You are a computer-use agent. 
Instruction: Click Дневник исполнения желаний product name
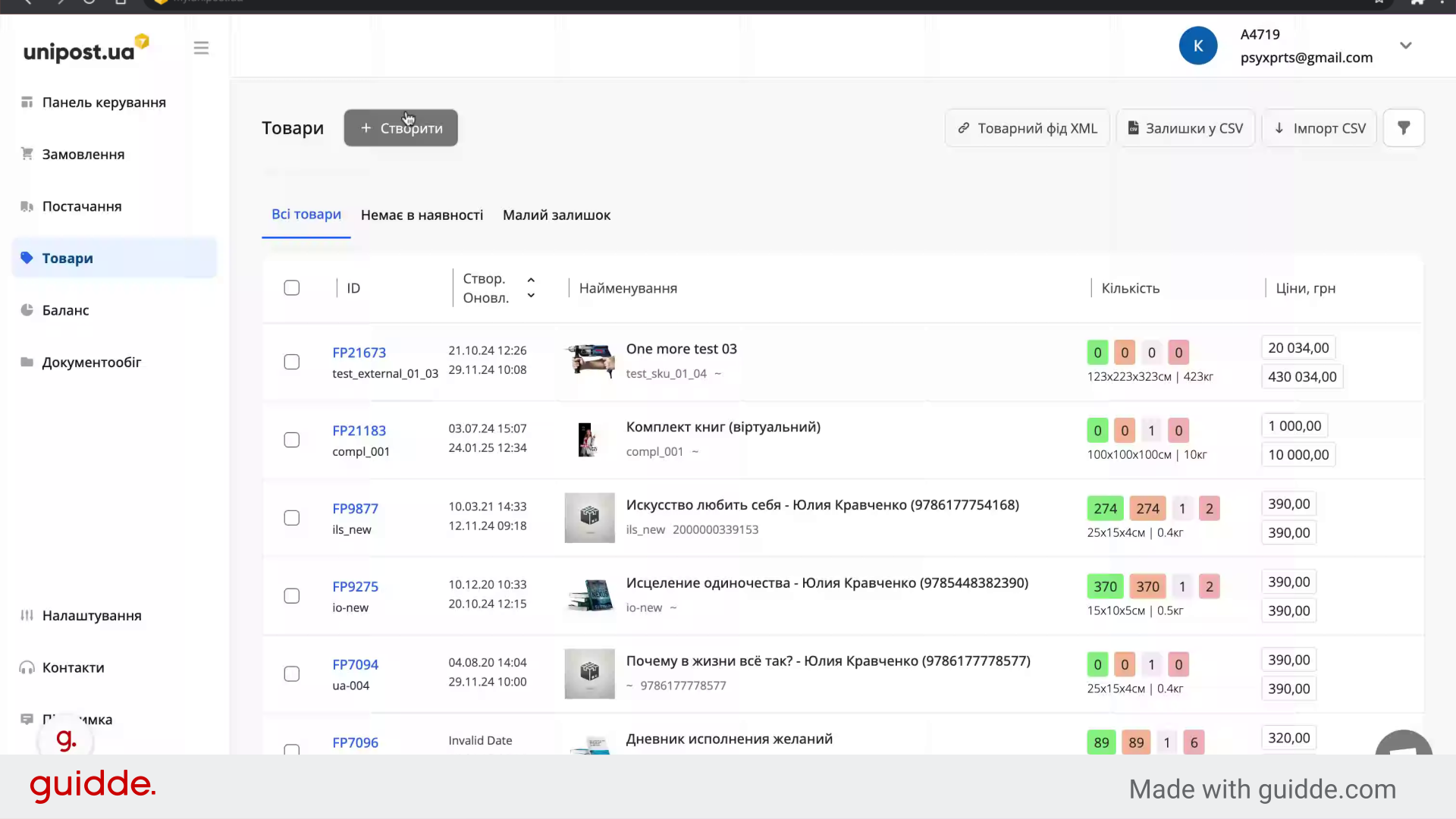[x=729, y=739]
